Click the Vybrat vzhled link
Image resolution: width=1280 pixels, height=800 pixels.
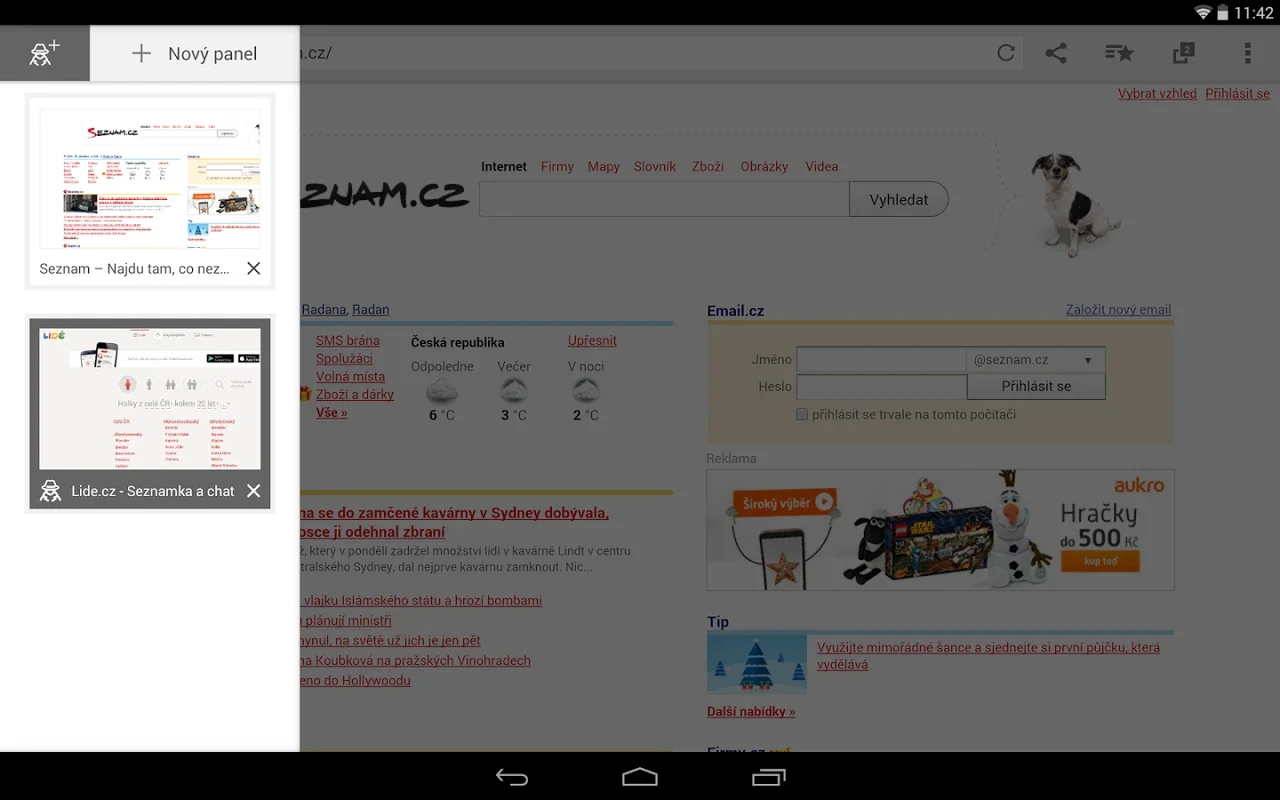tap(1157, 93)
